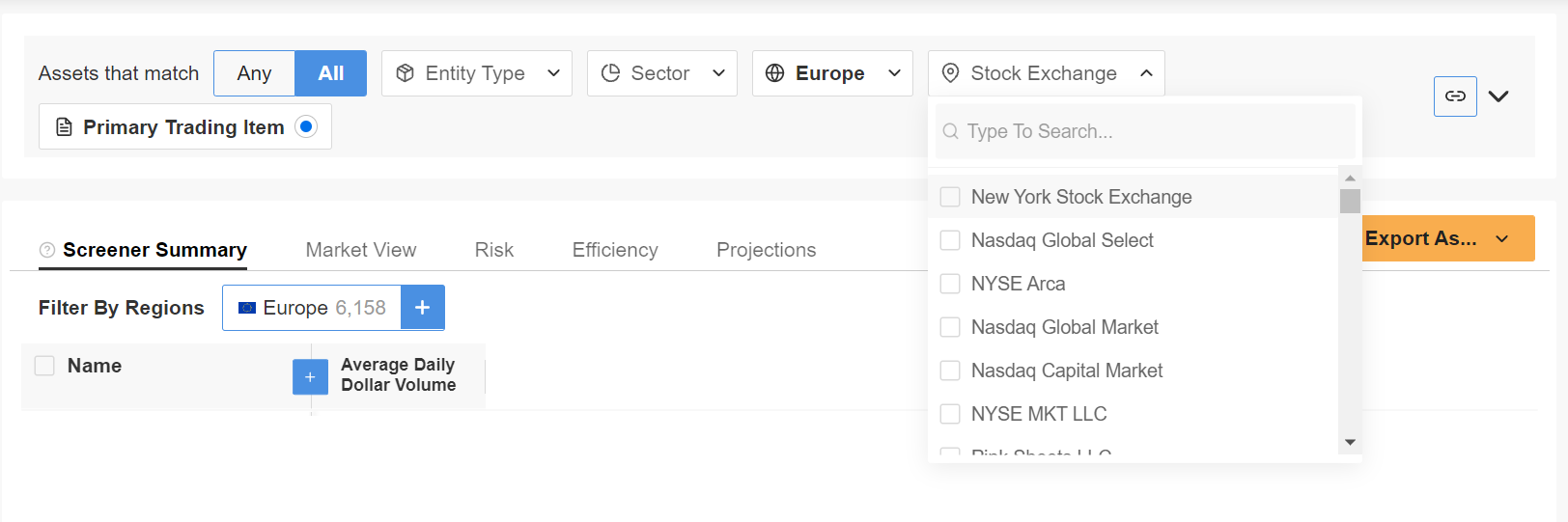The image size is (1568, 522).
Task: Select the NYSE Arca checkbox
Action: [950, 284]
